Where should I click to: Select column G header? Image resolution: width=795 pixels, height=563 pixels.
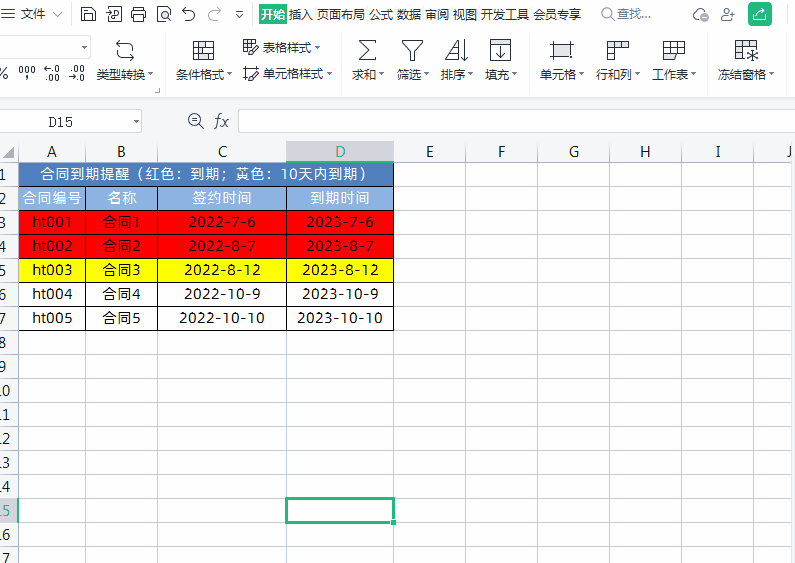tap(573, 152)
